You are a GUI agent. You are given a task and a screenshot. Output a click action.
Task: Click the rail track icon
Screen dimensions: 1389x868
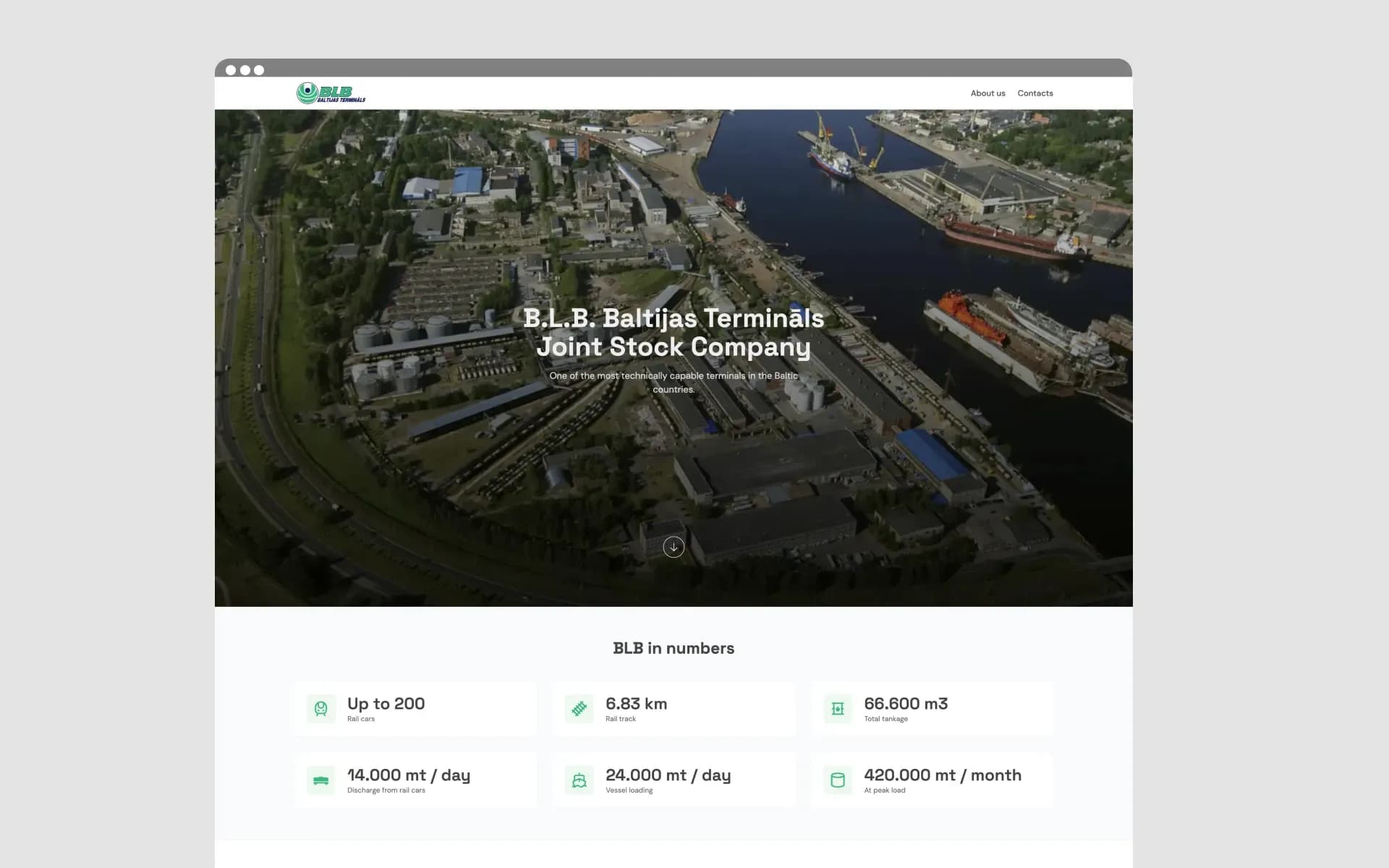(579, 709)
